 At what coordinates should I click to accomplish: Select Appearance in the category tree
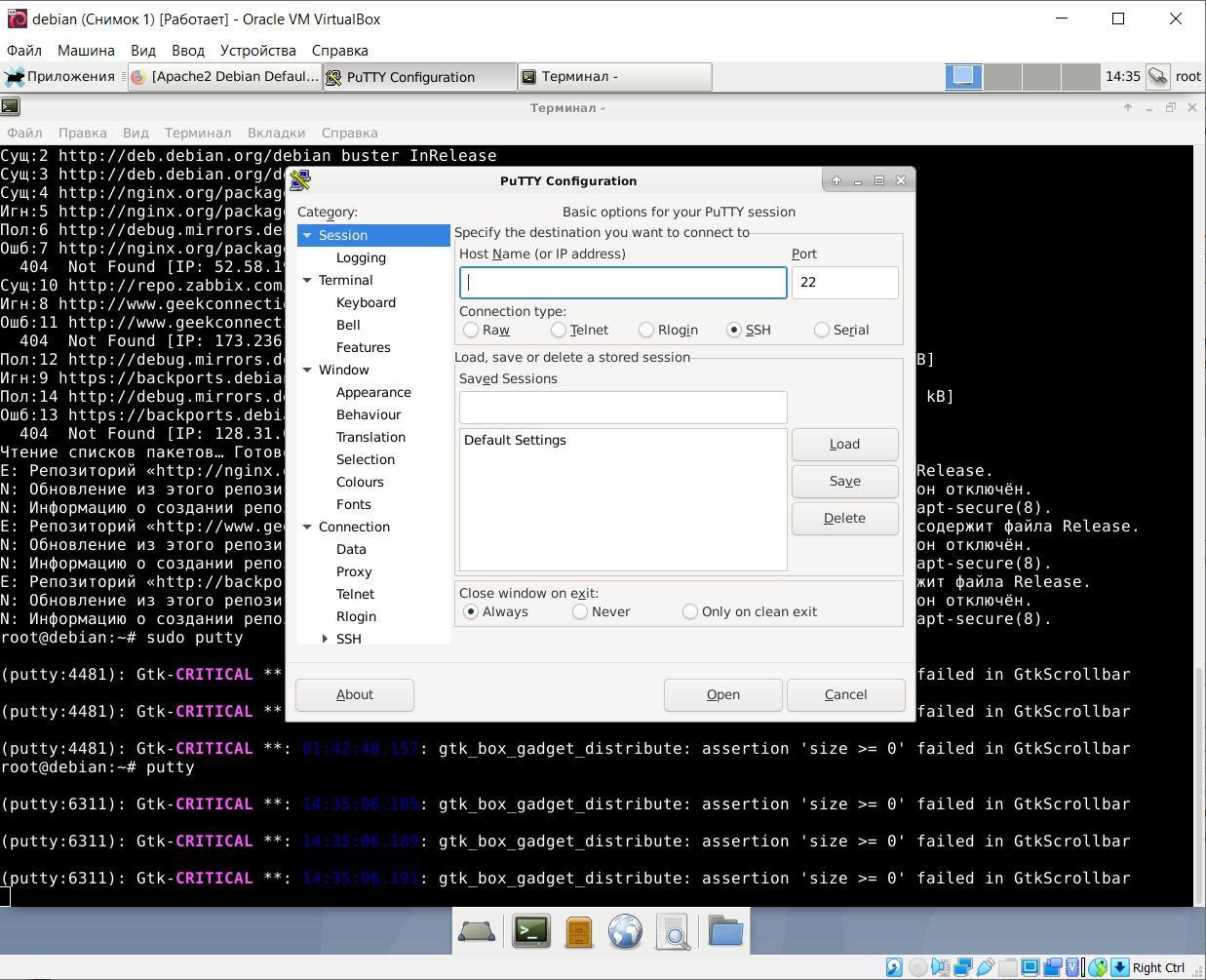click(373, 392)
